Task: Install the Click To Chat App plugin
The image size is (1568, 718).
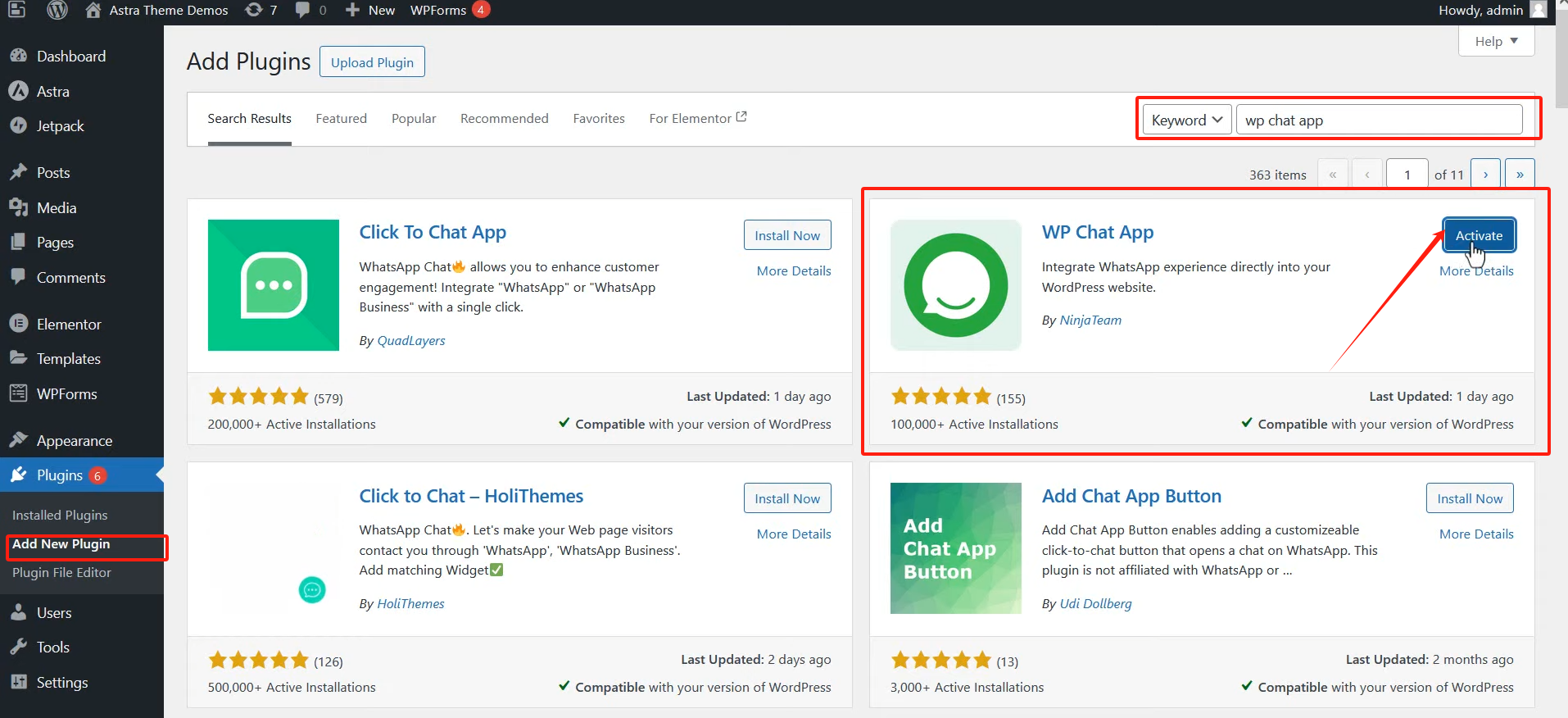Action: (x=786, y=235)
